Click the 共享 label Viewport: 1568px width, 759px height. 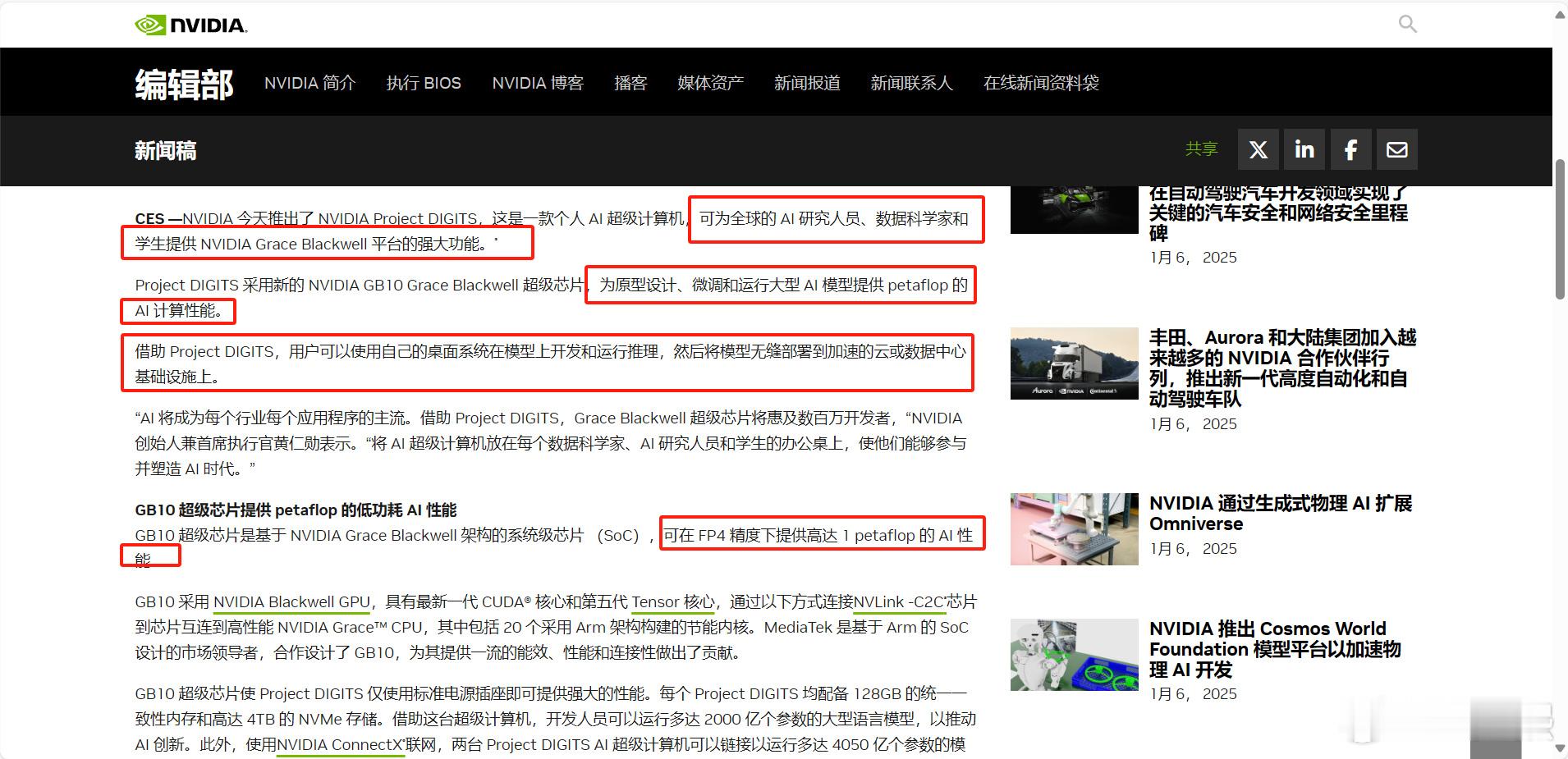pyautogui.click(x=1201, y=149)
